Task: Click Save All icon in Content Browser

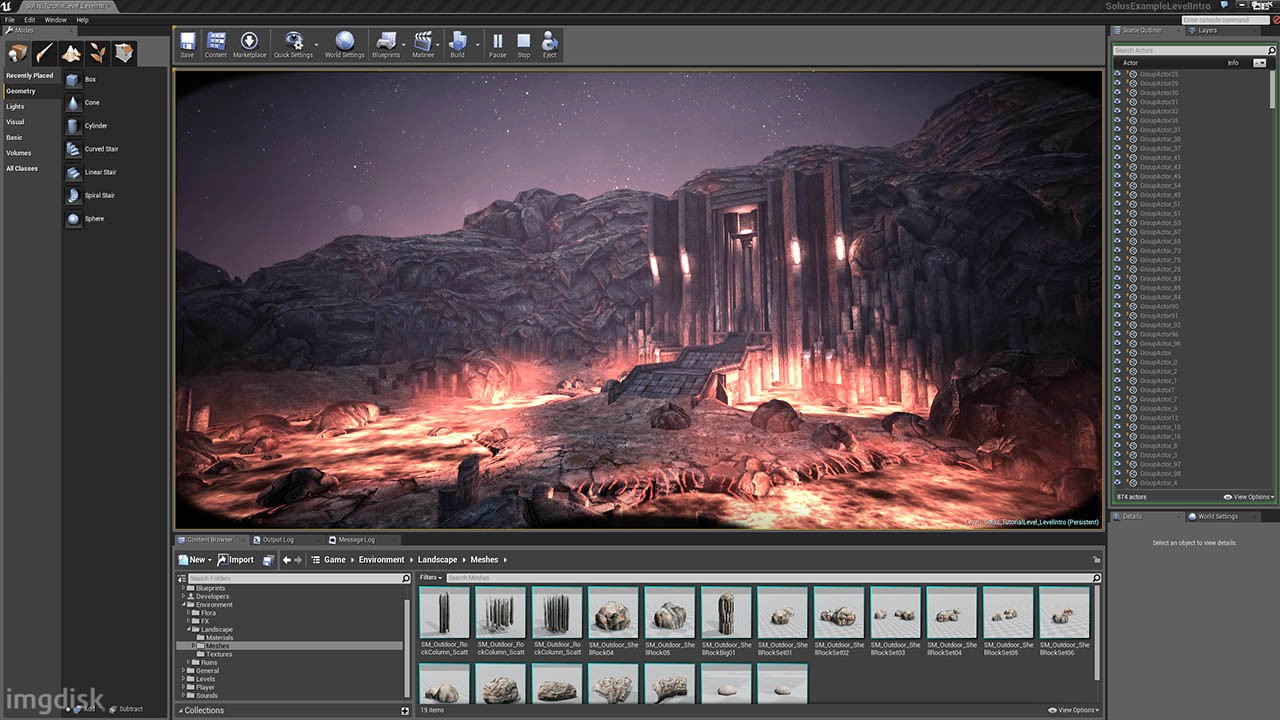Action: pyautogui.click(x=268, y=560)
